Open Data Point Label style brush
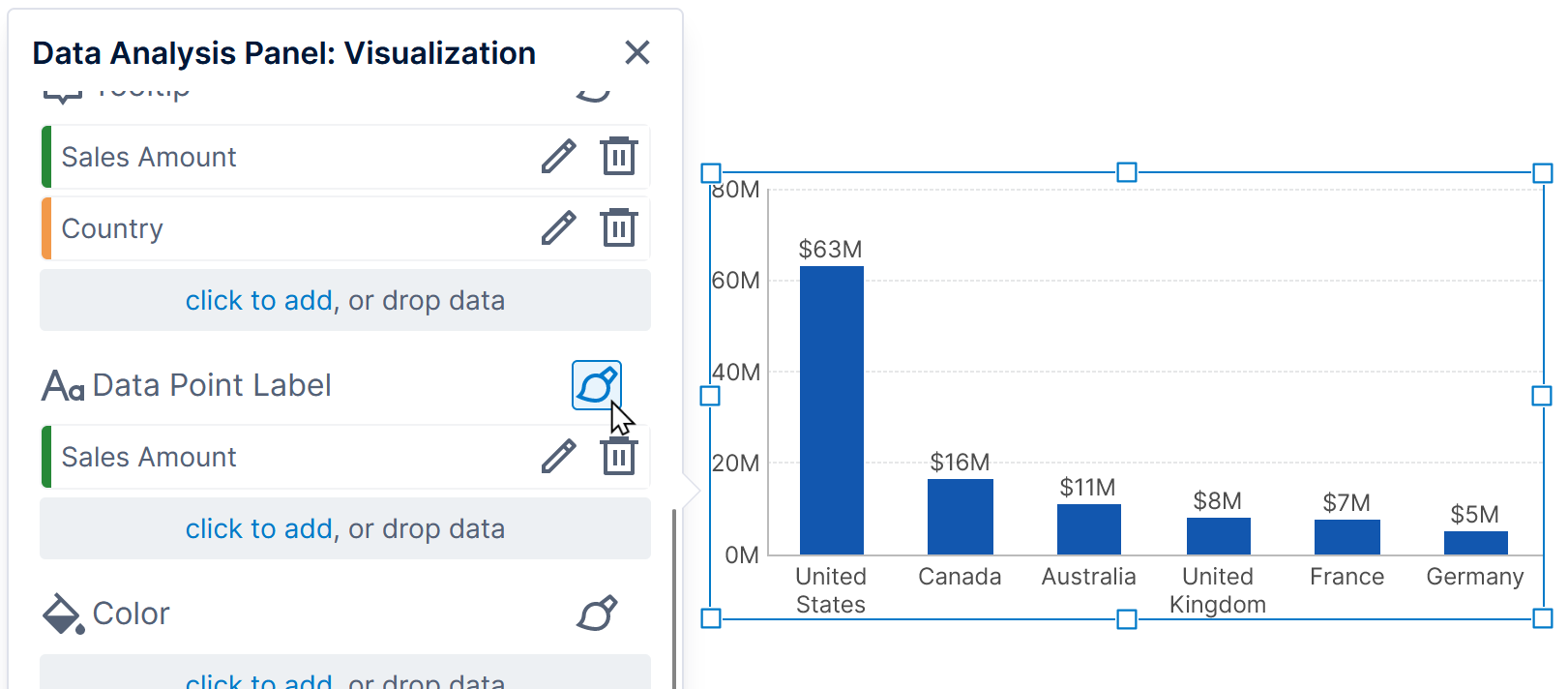The image size is (1568, 689). coord(596,385)
